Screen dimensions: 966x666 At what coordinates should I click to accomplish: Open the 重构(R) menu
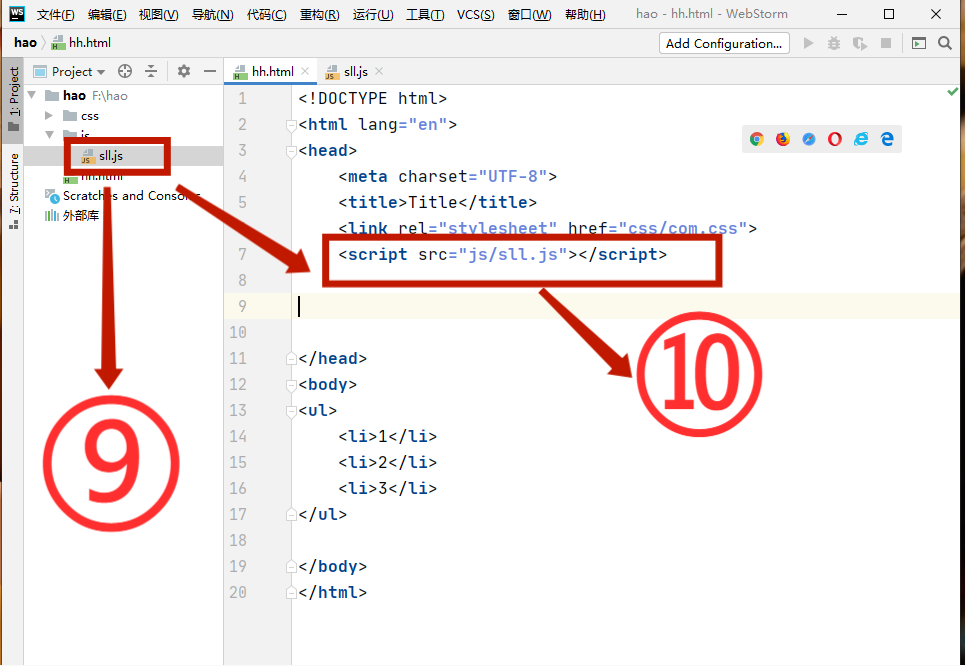[x=319, y=14]
